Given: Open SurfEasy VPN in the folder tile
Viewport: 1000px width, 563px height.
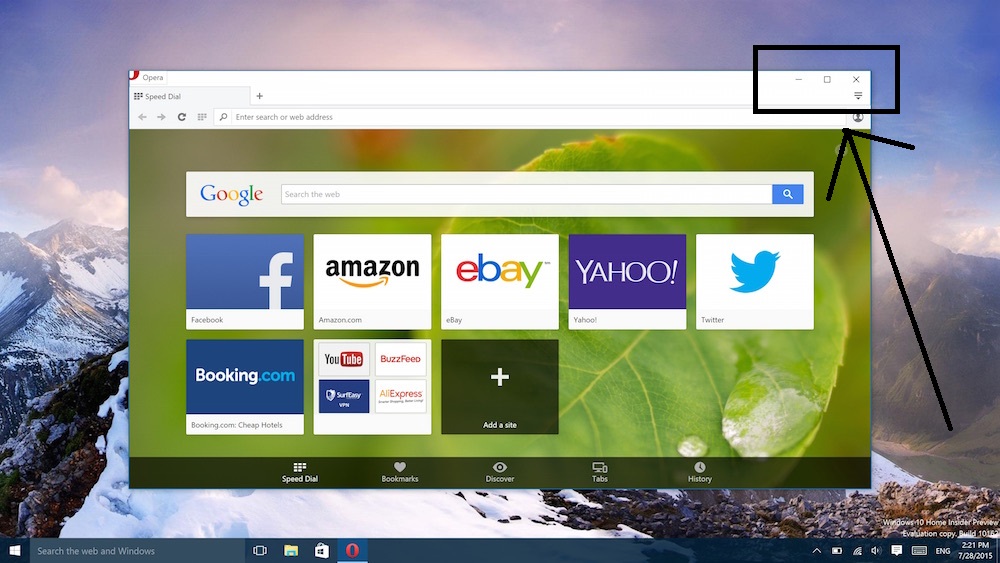Looking at the screenshot, I should (344, 397).
